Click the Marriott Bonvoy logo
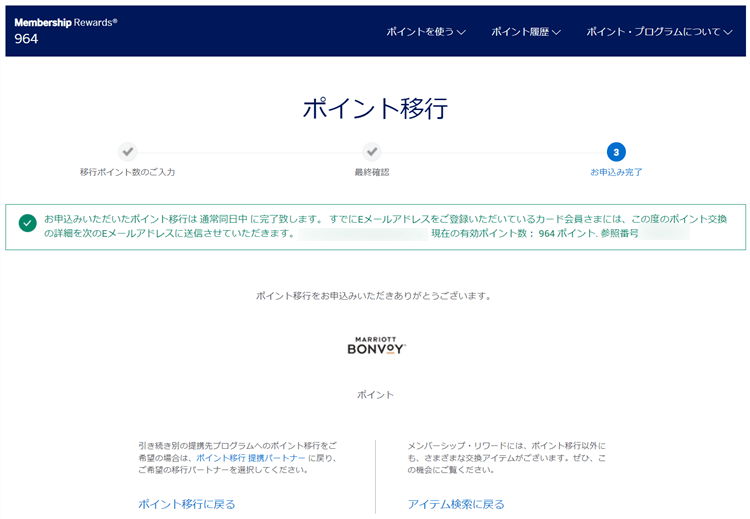The width and height of the screenshot is (750, 519). coord(375,345)
